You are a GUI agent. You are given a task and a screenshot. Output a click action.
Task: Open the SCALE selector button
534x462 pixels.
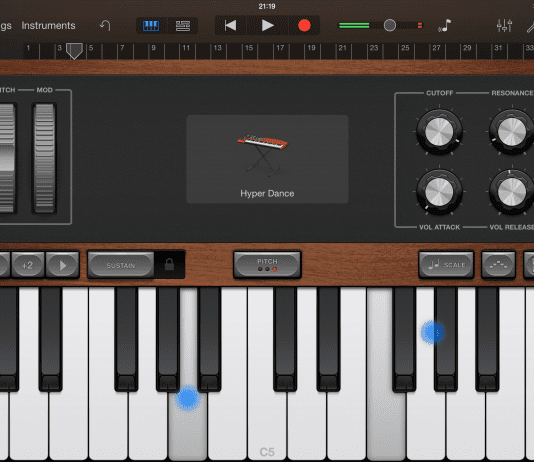click(446, 265)
